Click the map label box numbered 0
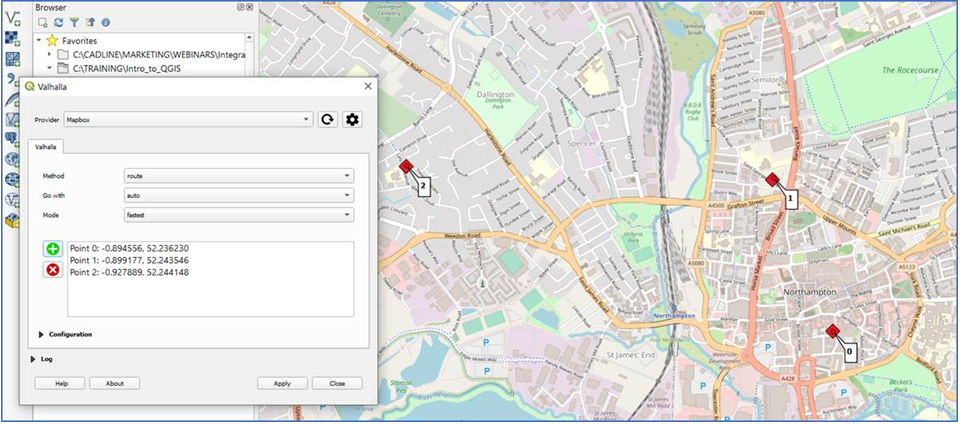Image resolution: width=960 pixels, height=425 pixels. (850, 352)
